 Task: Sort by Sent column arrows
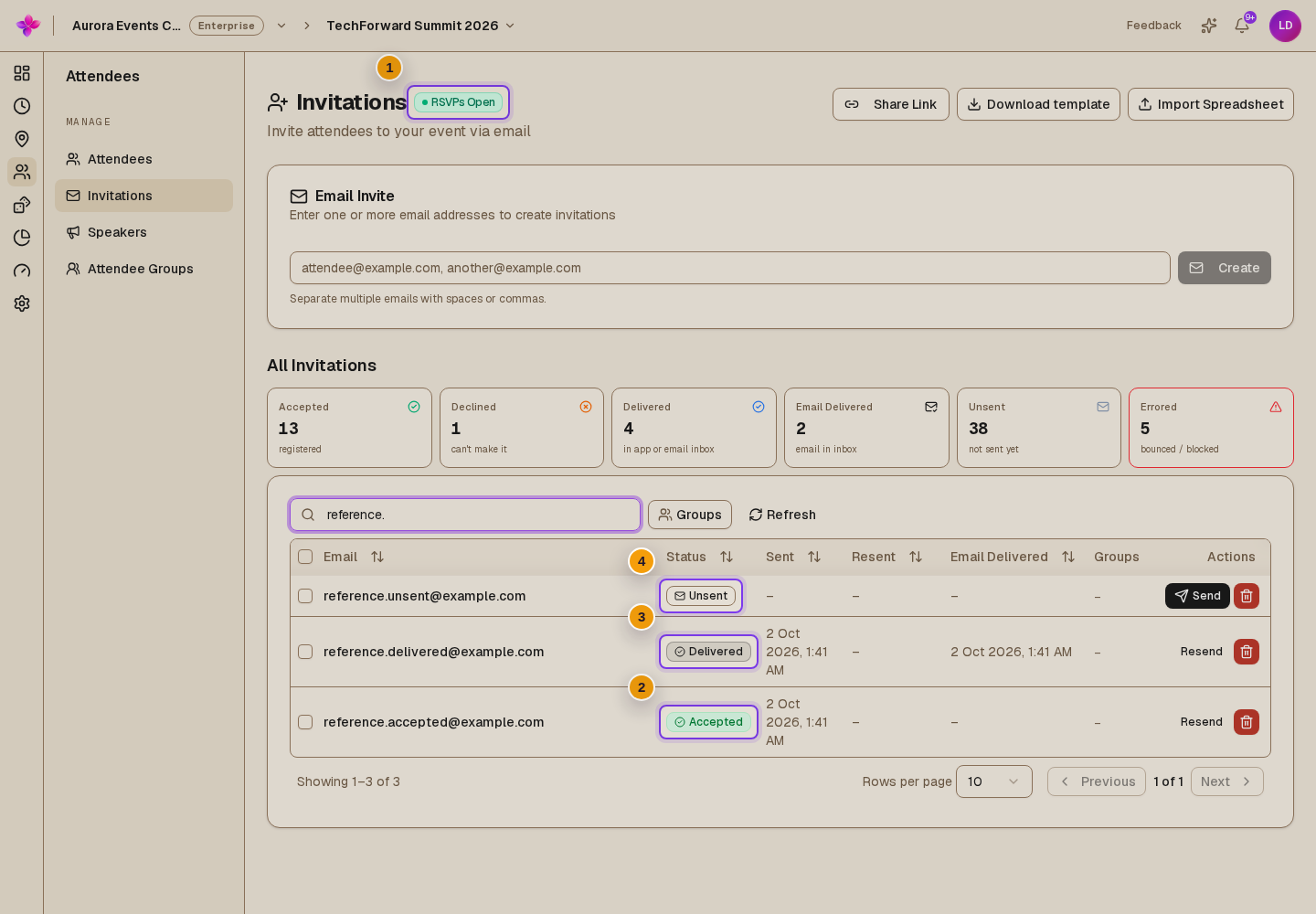814,557
